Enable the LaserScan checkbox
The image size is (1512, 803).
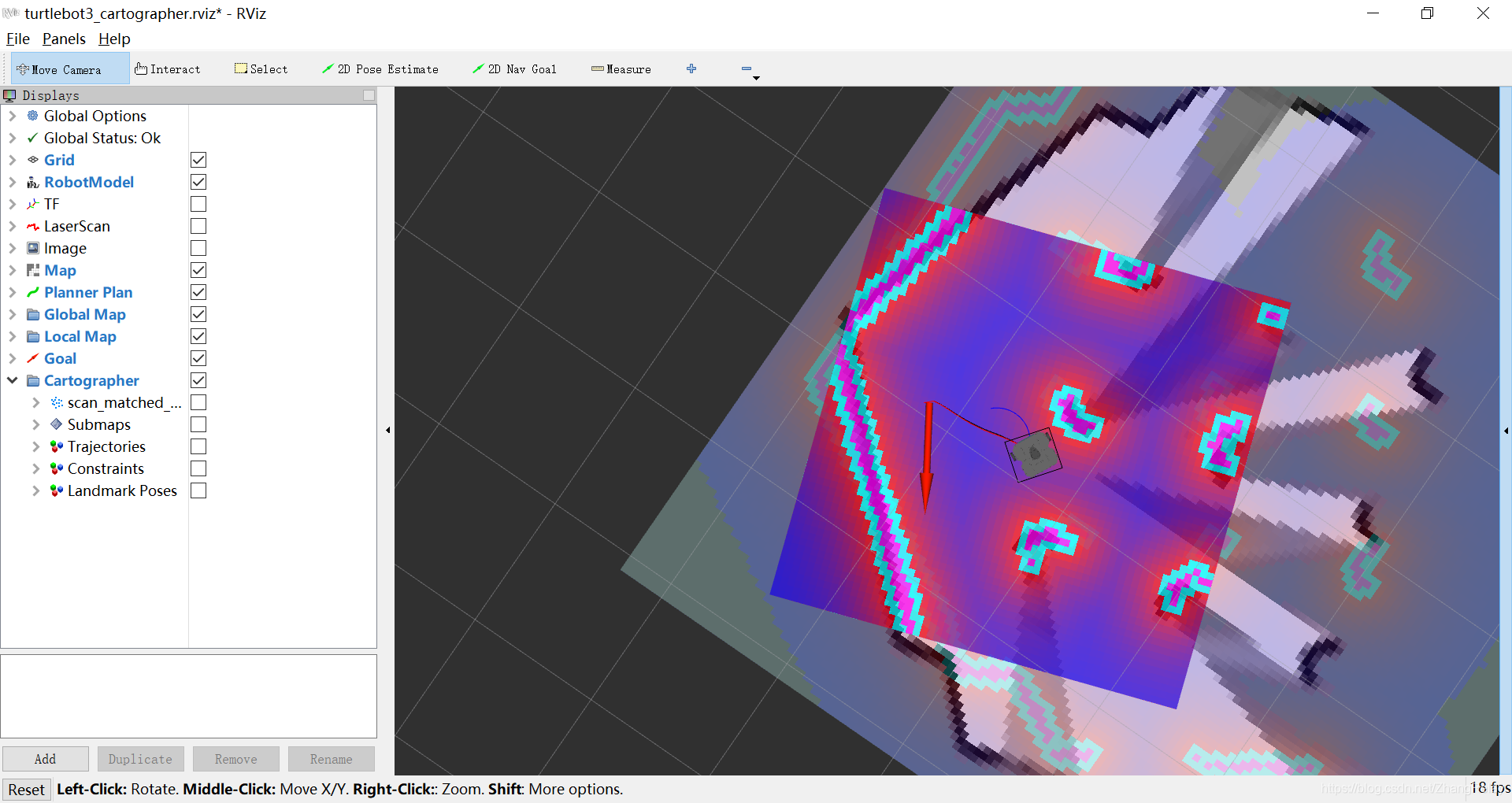click(198, 226)
